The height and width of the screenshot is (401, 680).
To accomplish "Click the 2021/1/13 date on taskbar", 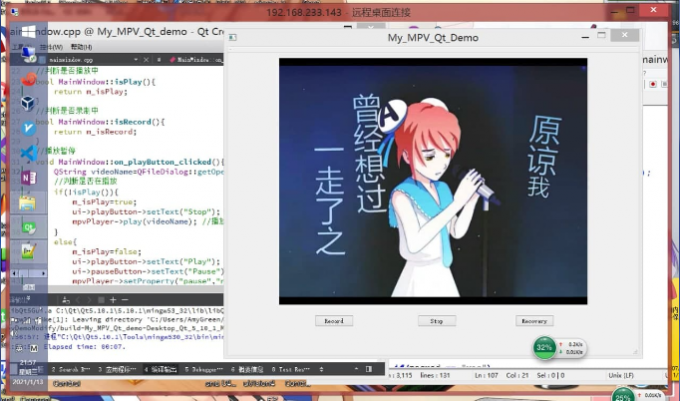I will click(x=28, y=382).
